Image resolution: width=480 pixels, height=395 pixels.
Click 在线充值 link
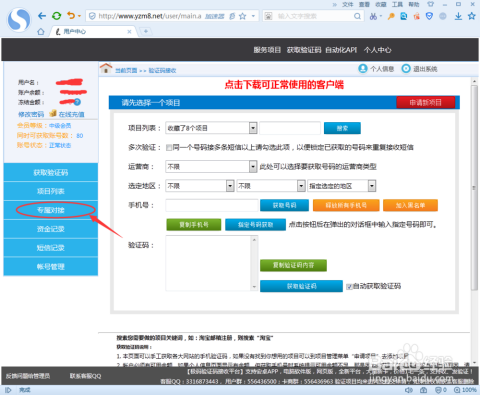click(x=71, y=114)
